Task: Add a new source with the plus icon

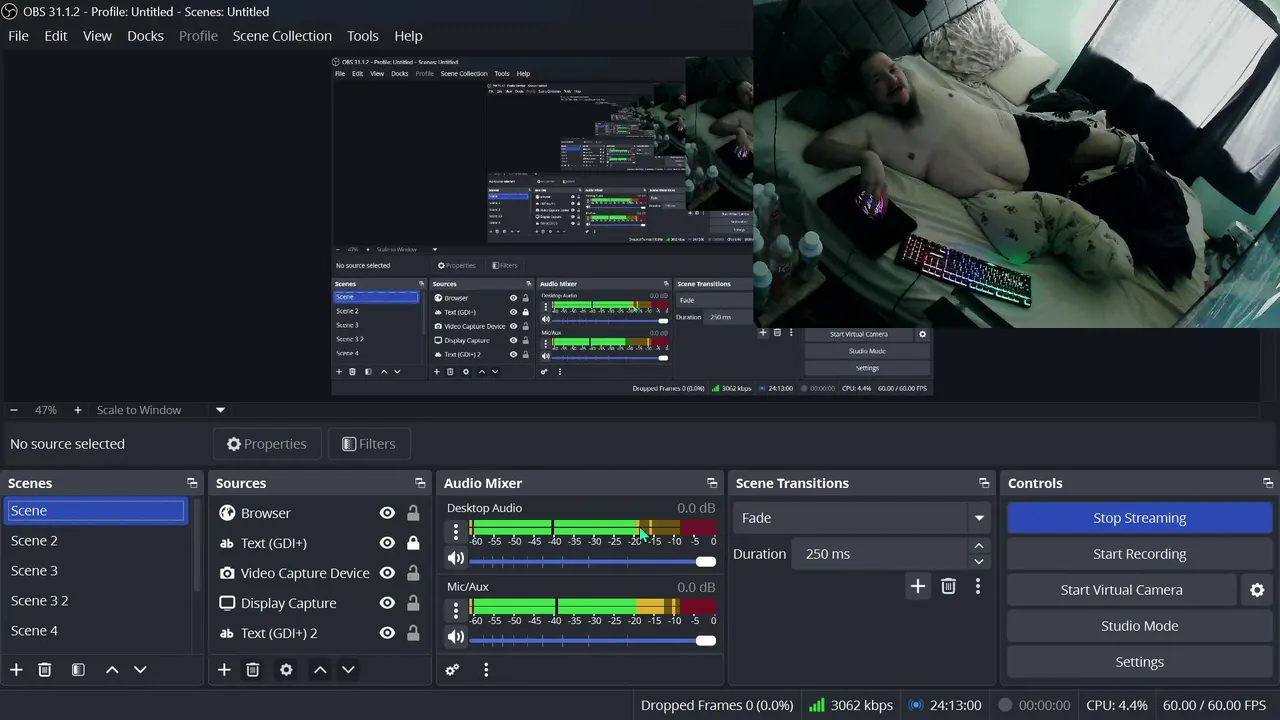Action: [224, 670]
